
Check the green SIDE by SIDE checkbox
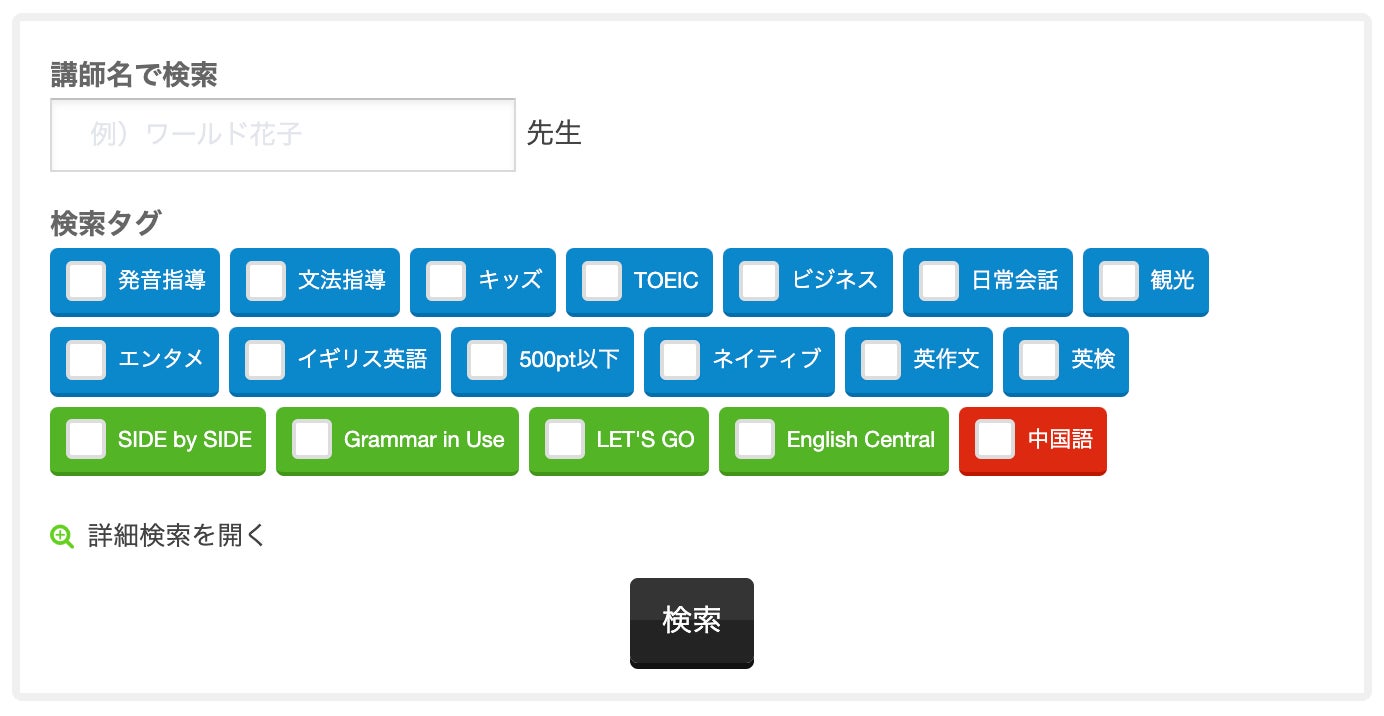pyautogui.click(x=86, y=439)
